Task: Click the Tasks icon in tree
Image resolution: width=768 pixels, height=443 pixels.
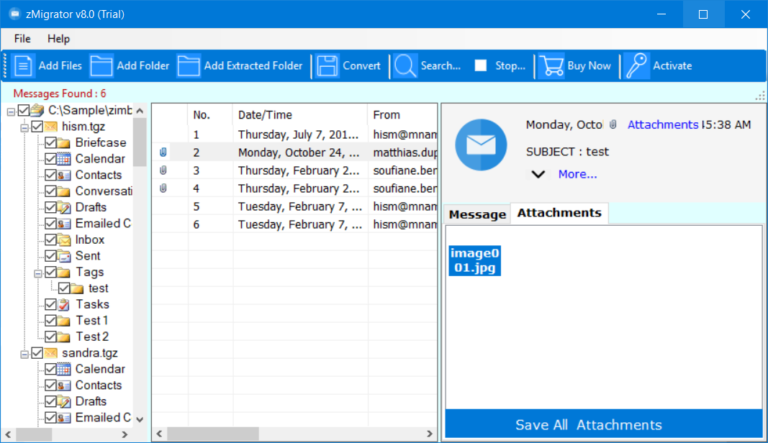Action: pyautogui.click(x=64, y=304)
